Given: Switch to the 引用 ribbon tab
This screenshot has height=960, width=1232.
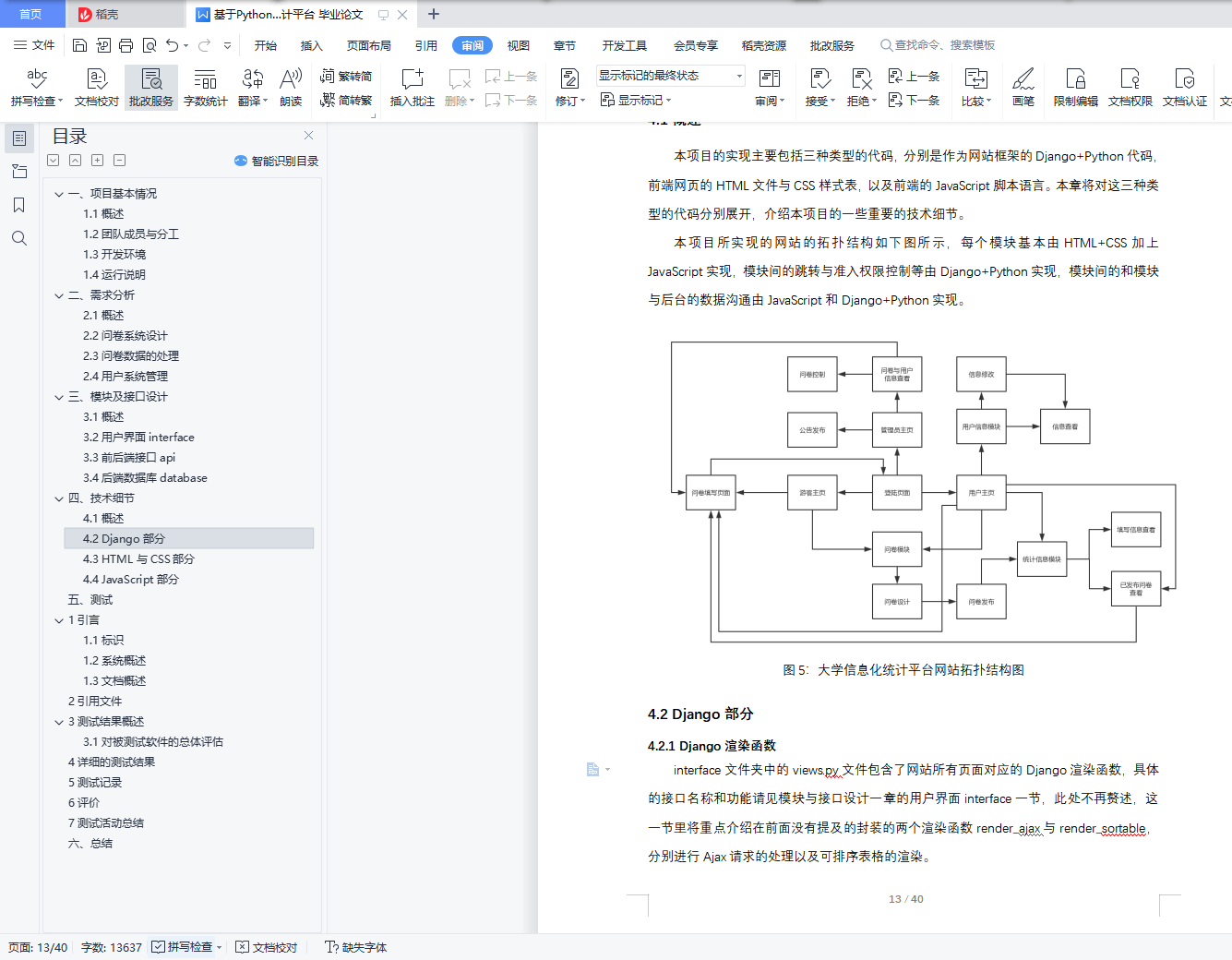Looking at the screenshot, I should [426, 45].
